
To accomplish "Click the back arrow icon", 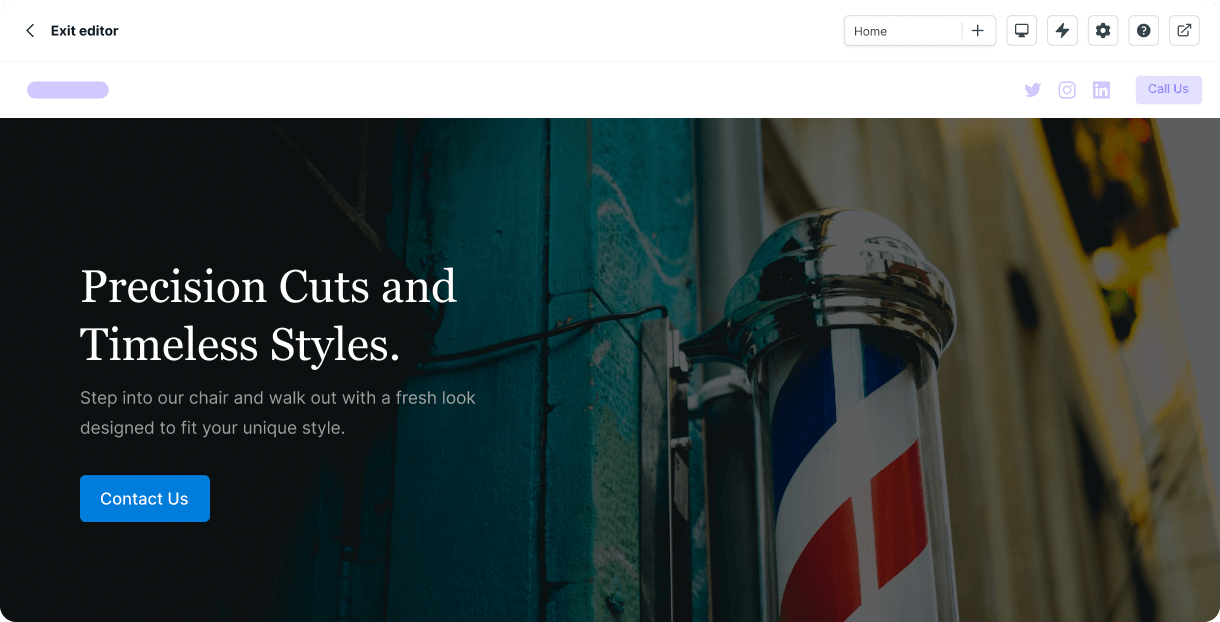I will (x=30, y=31).
